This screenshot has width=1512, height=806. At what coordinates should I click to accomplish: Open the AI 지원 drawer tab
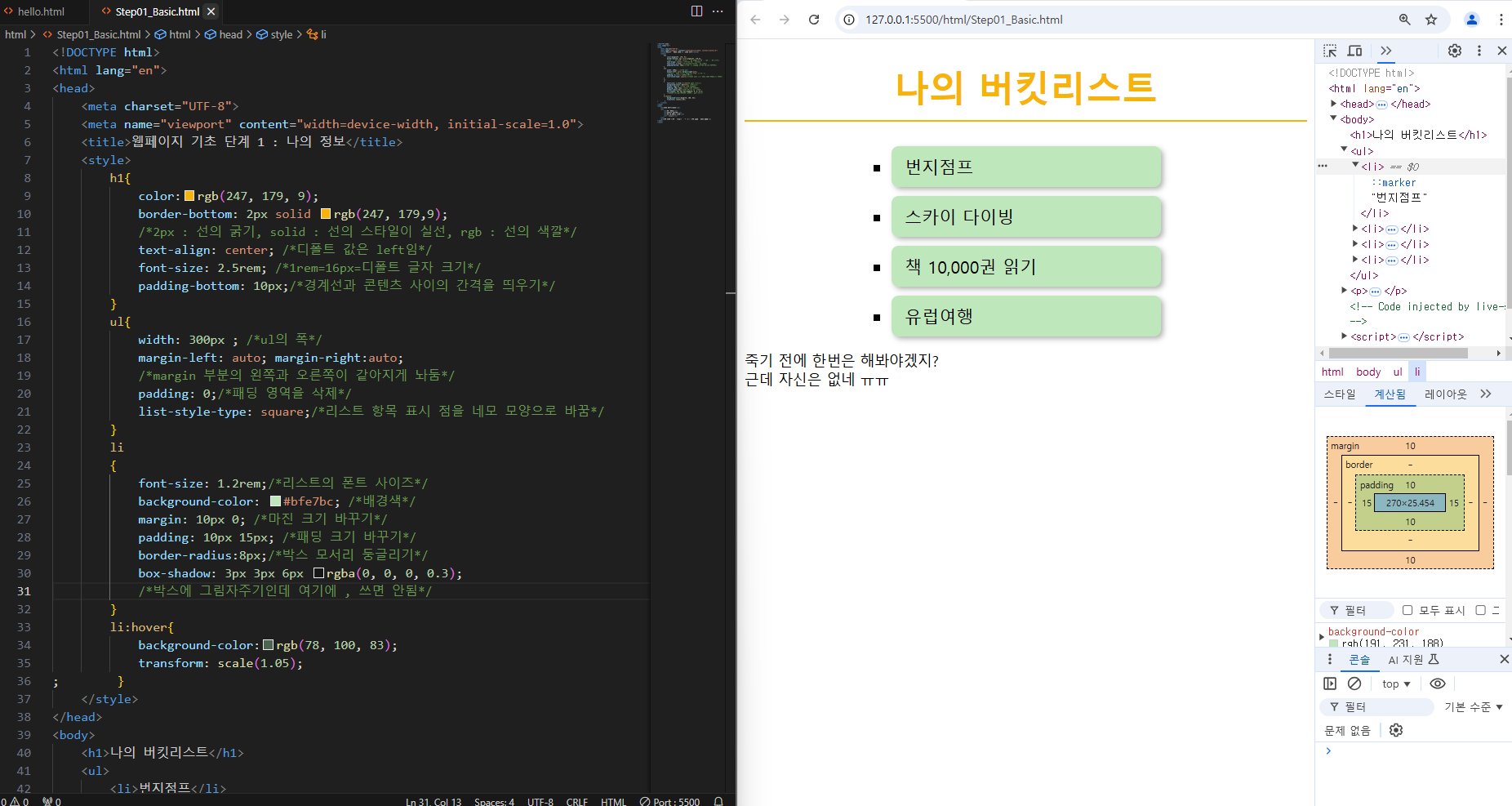pos(1413,659)
